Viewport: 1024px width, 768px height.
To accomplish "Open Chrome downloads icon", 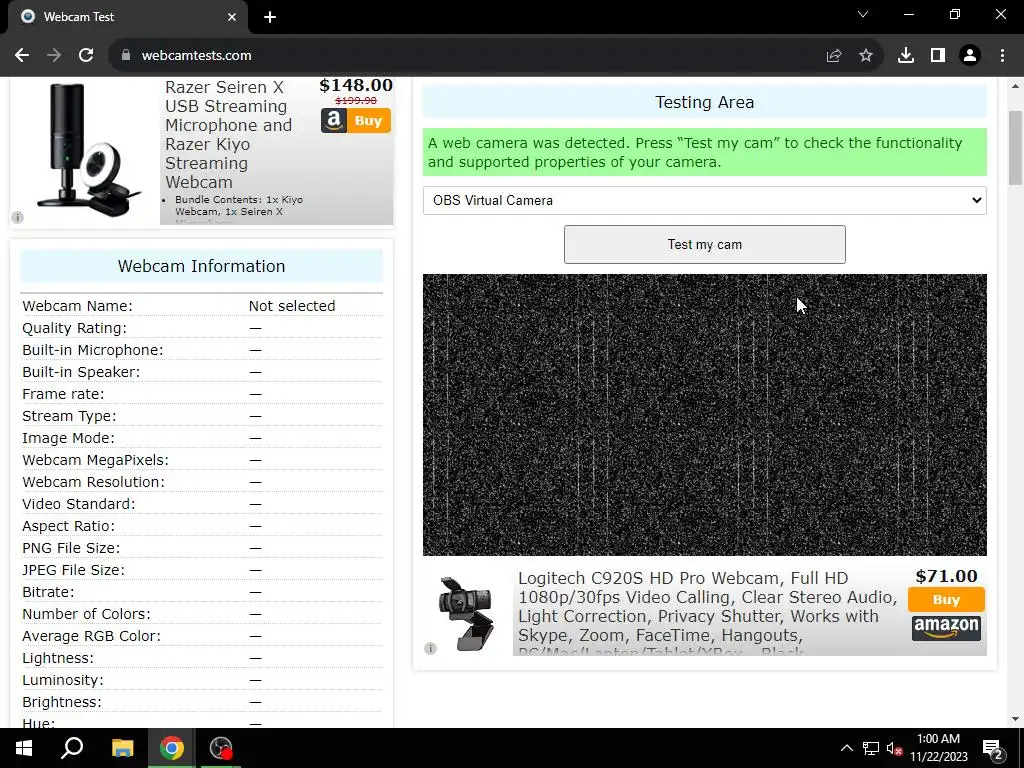I will tap(906, 56).
